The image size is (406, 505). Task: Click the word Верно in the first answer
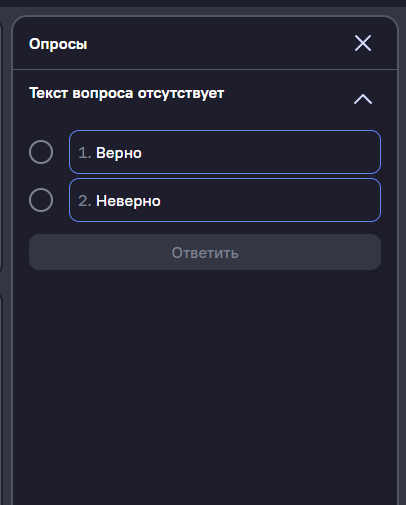point(119,153)
